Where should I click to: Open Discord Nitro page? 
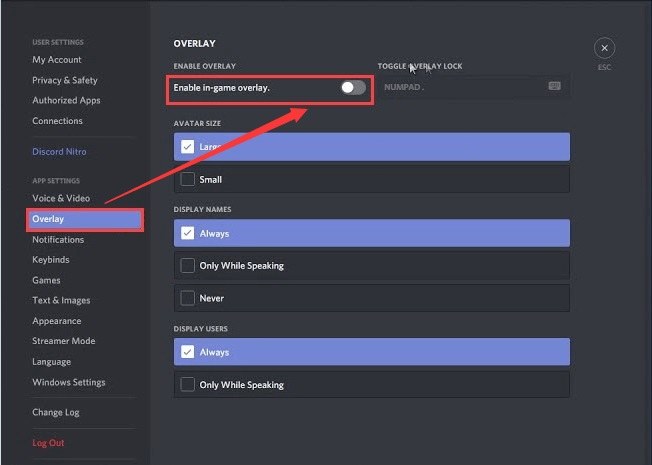click(59, 152)
